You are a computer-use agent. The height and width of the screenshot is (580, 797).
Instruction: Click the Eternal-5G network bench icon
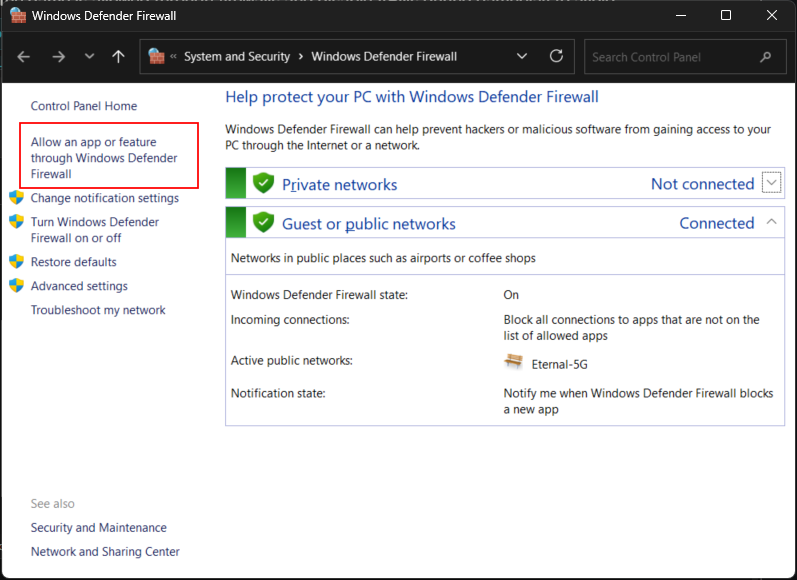coord(514,363)
